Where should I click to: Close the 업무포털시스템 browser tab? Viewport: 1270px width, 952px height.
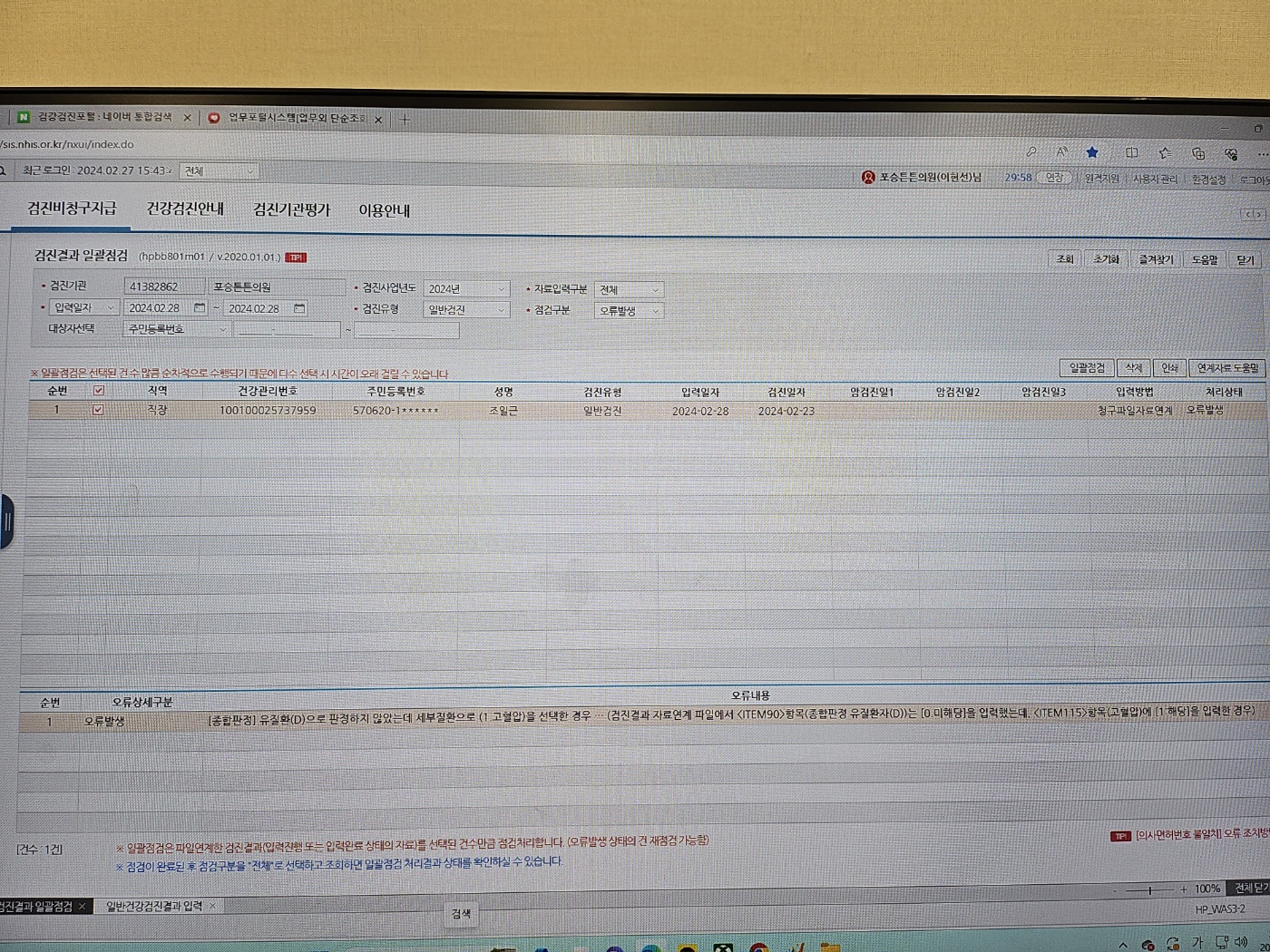coord(378,119)
